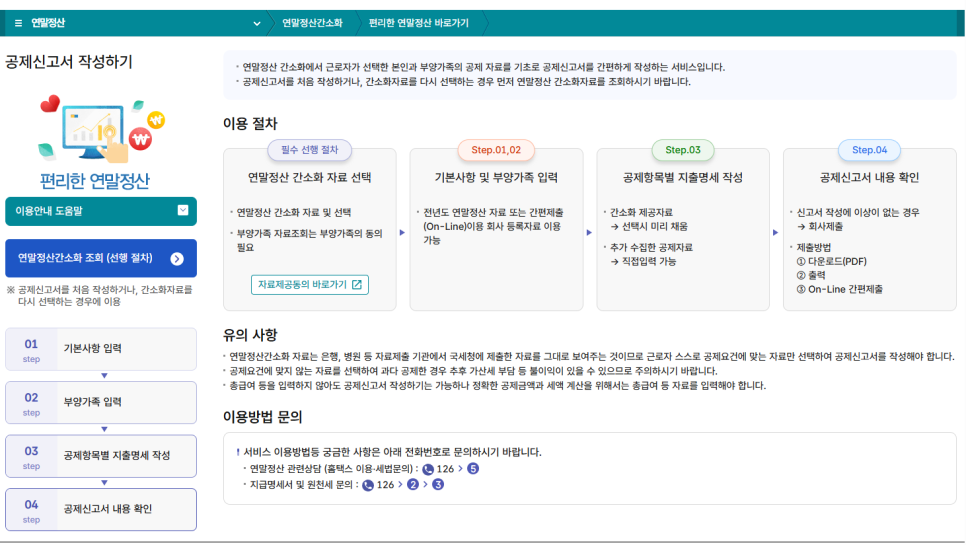Click the 이용방법 문의 section heading
This screenshot has height=545, width=966.
click(x=262, y=417)
